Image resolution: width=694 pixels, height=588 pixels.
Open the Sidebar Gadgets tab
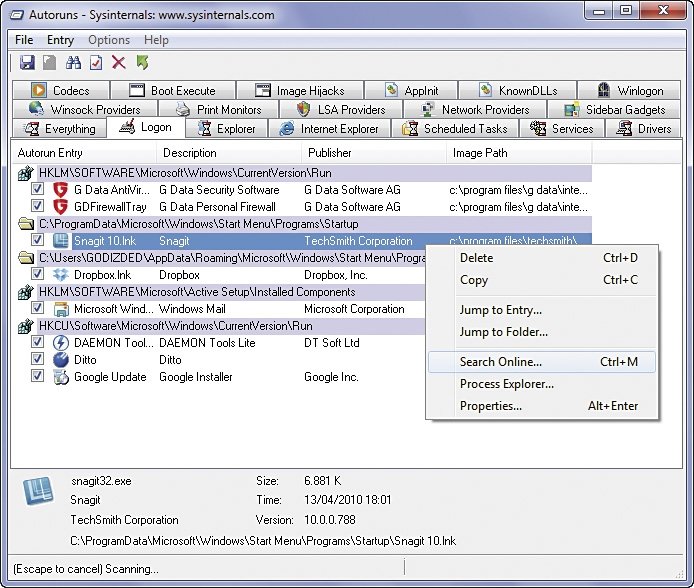coord(614,109)
